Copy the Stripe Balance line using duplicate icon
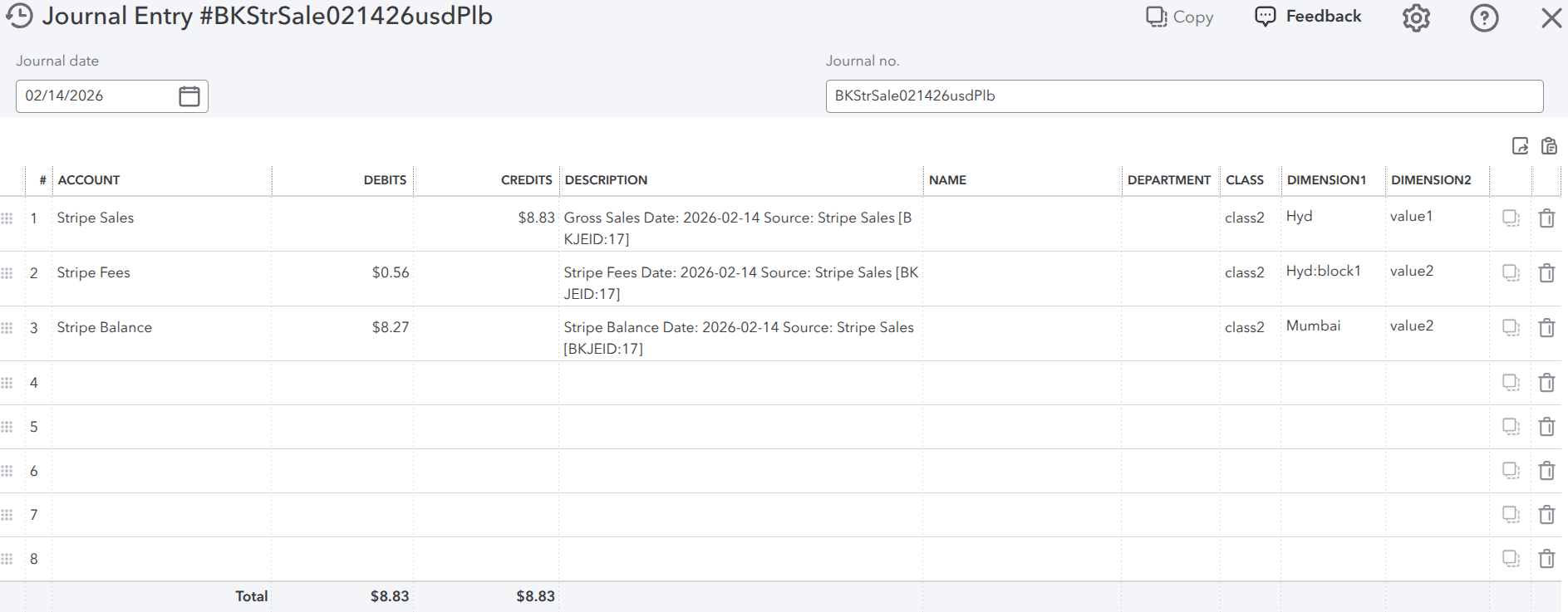Screen dimensions: 1568x612 tap(1511, 328)
